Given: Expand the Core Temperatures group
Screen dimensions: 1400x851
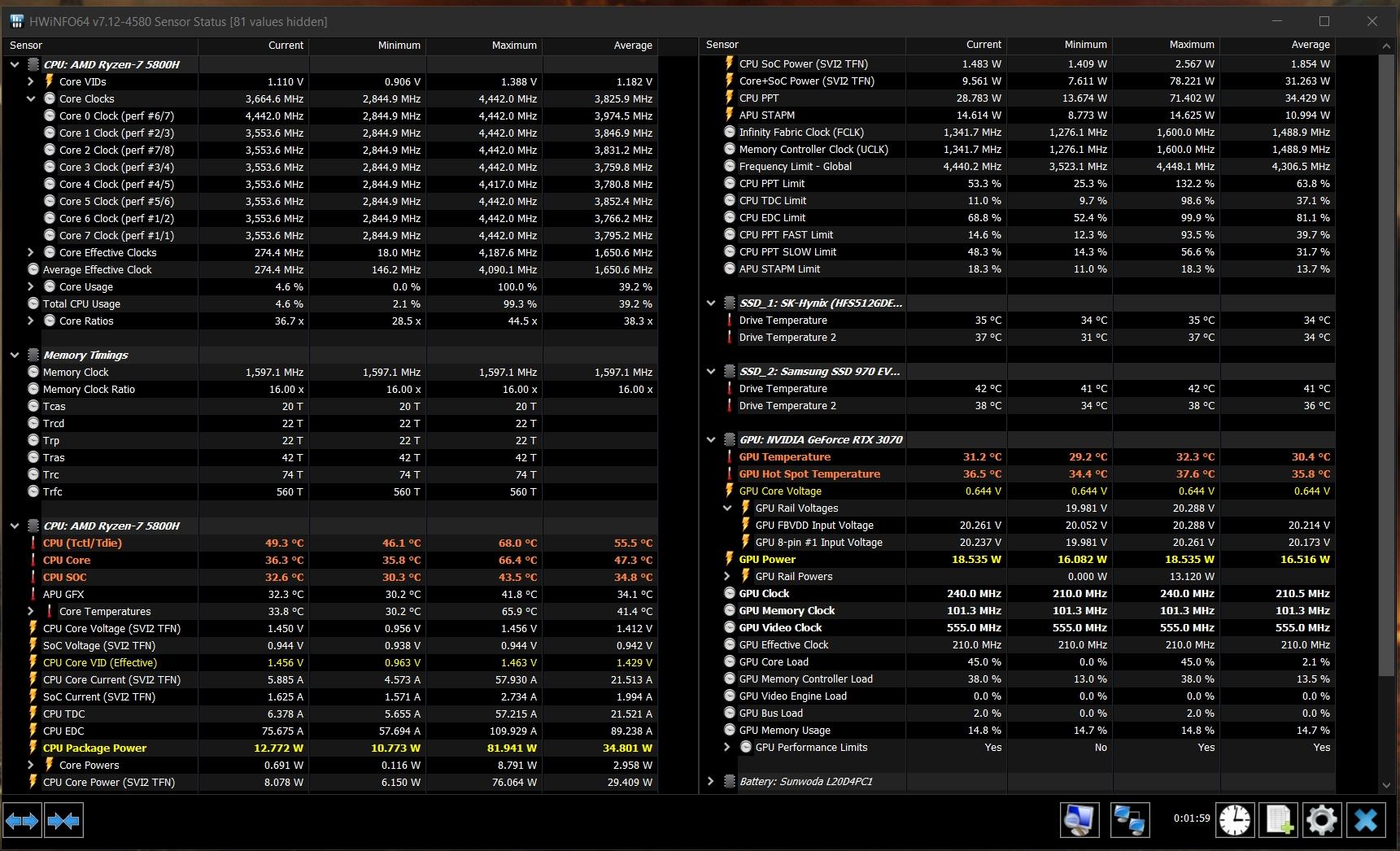Looking at the screenshot, I should pos(30,611).
